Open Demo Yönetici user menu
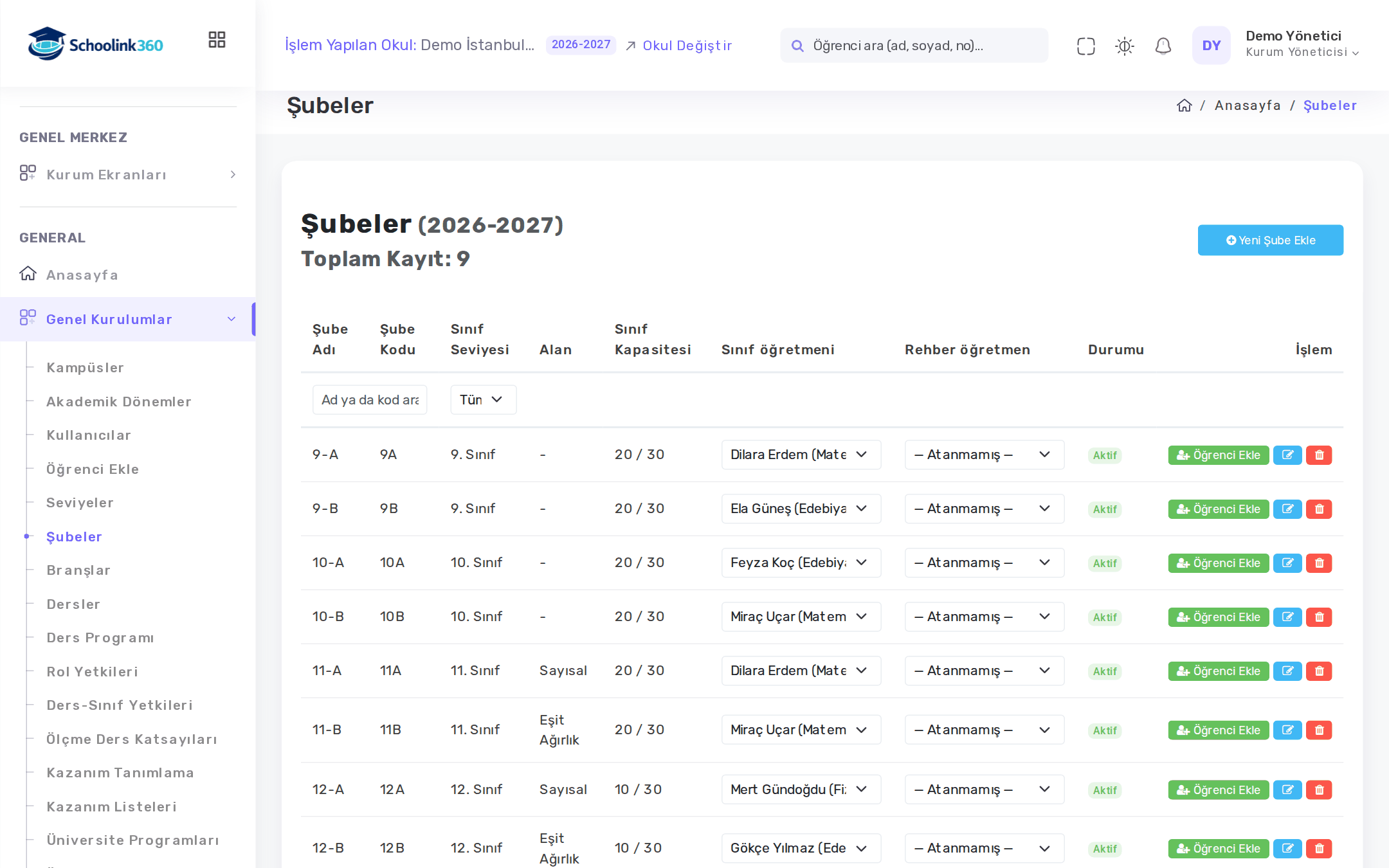The width and height of the screenshot is (1389, 868). (1302, 44)
